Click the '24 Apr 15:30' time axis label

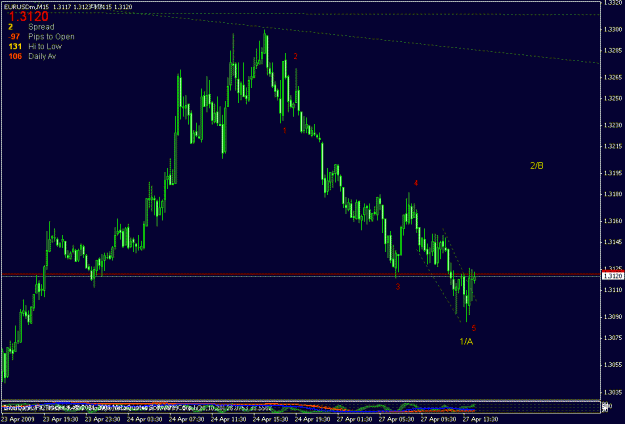tap(270, 420)
